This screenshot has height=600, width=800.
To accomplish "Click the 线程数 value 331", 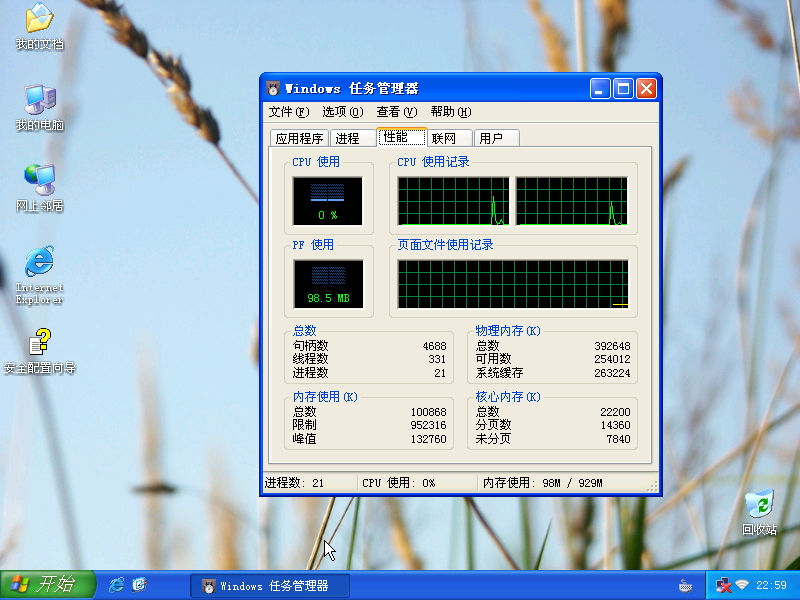I will coord(437,359).
